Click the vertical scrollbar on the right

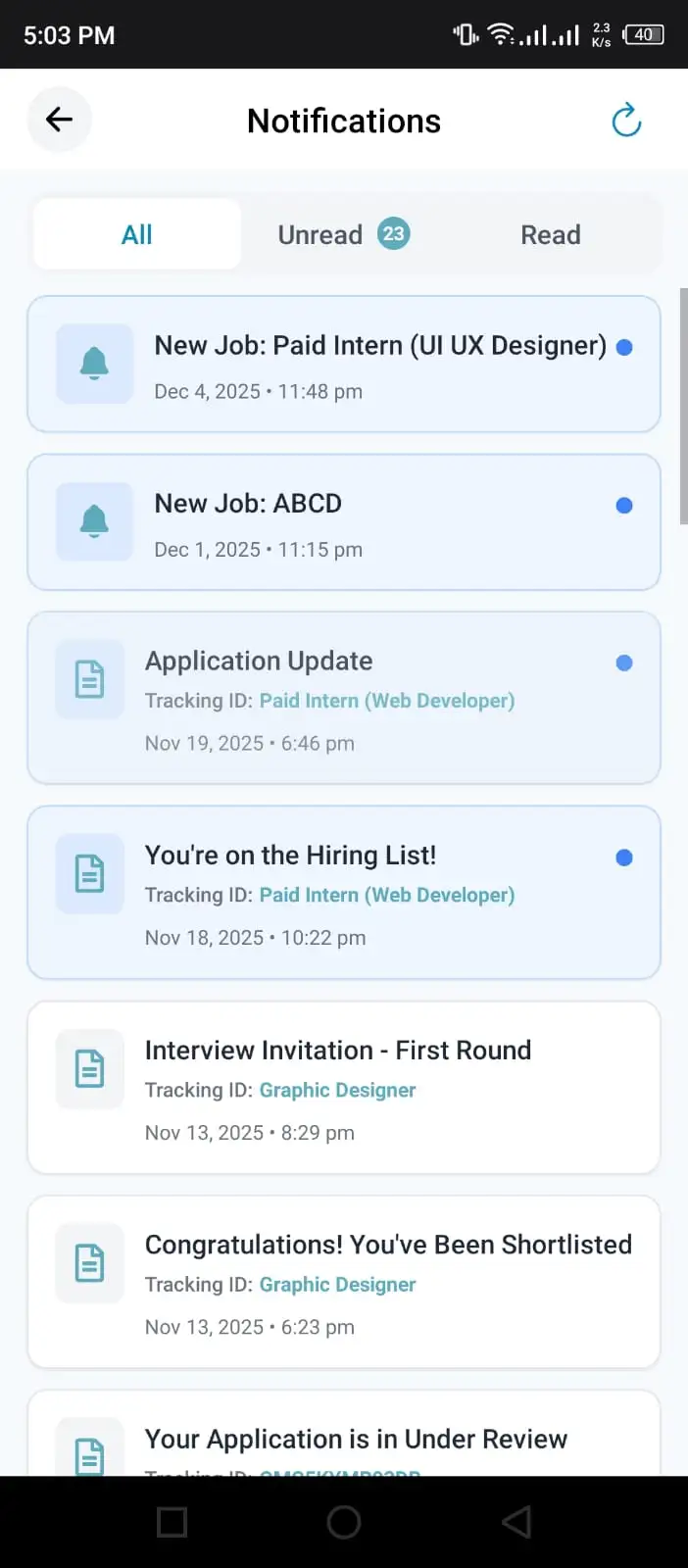click(683, 407)
